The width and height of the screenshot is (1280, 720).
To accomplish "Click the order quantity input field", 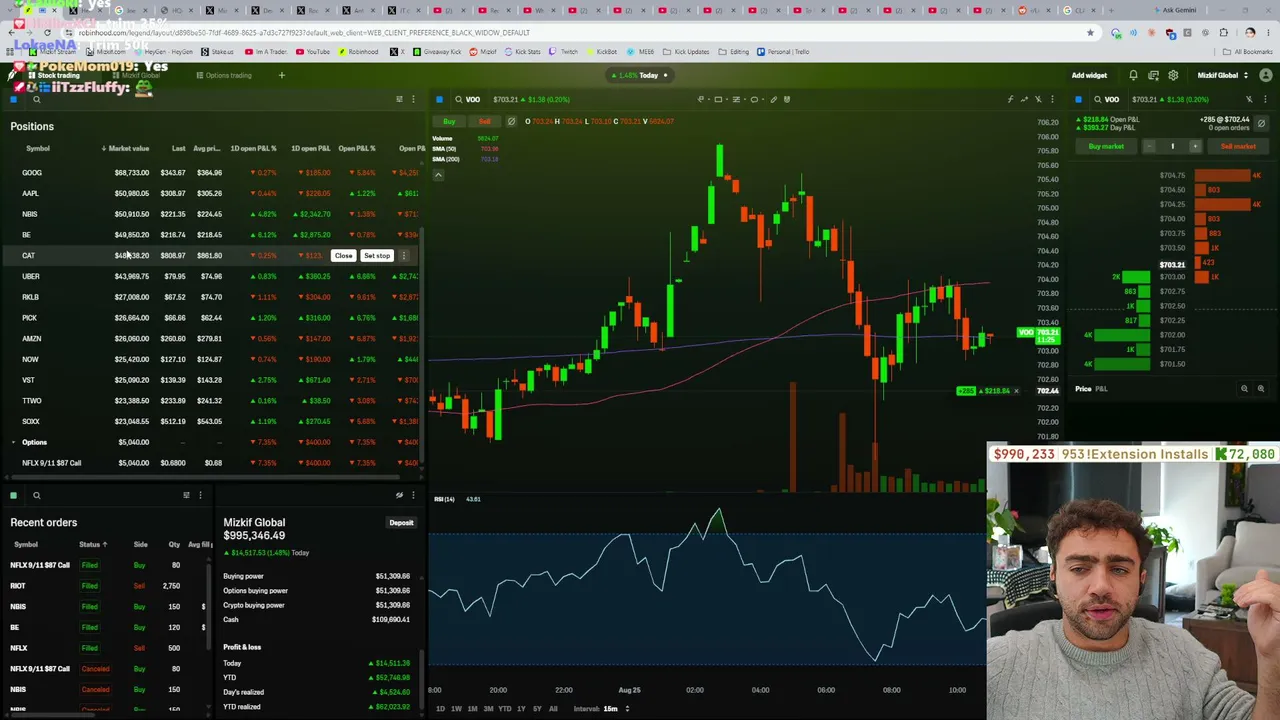I will click(1172, 146).
